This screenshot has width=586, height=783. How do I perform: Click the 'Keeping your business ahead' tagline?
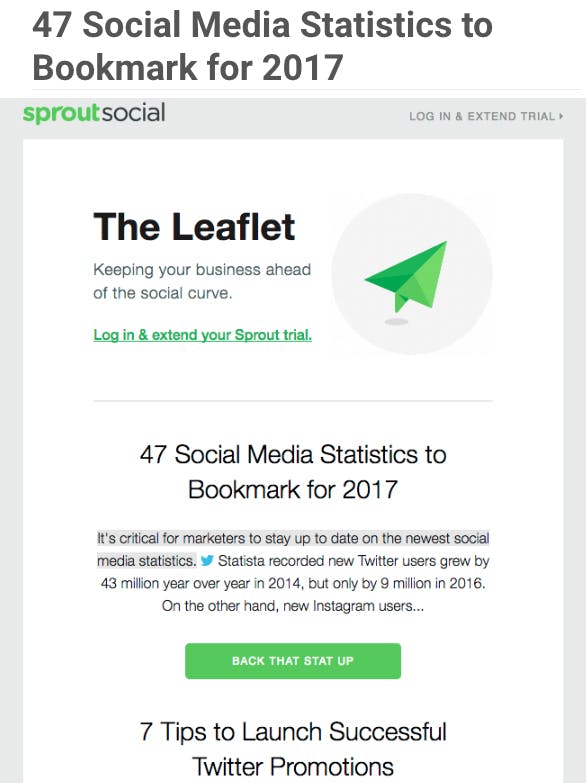[x=202, y=270]
